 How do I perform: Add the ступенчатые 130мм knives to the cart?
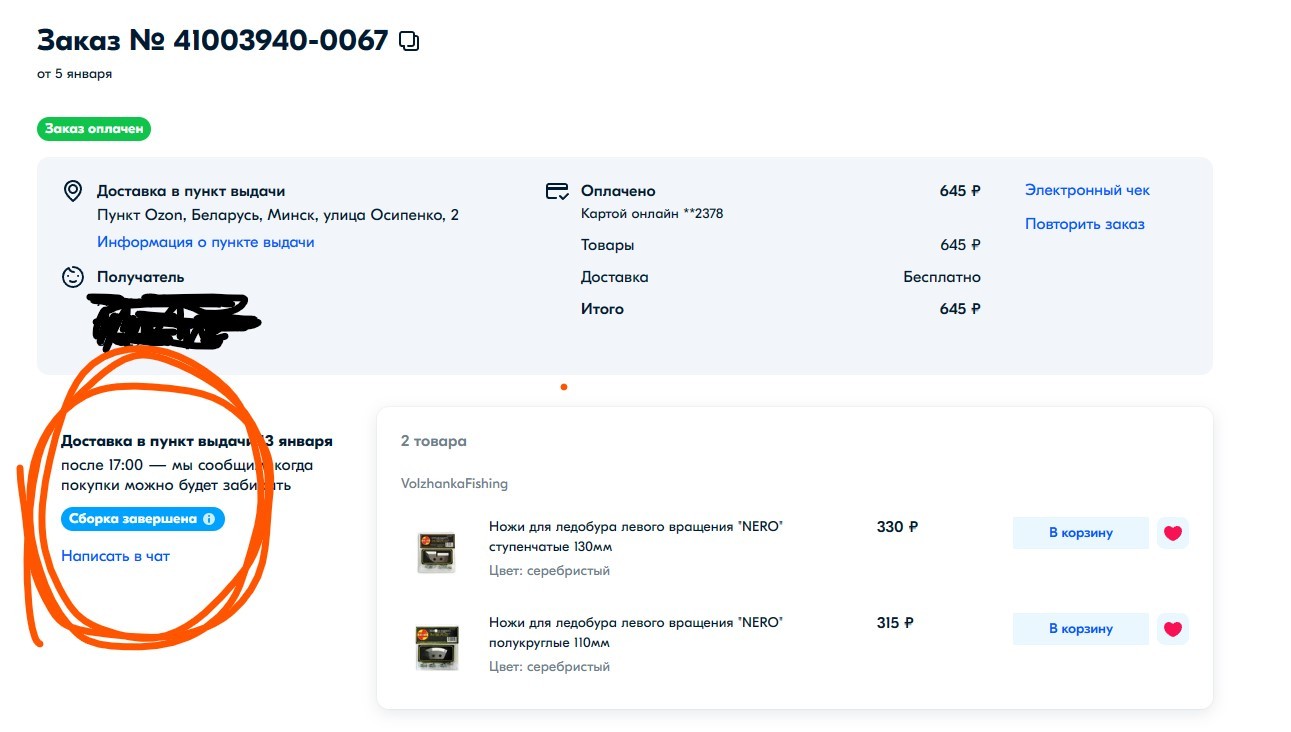tap(1080, 533)
